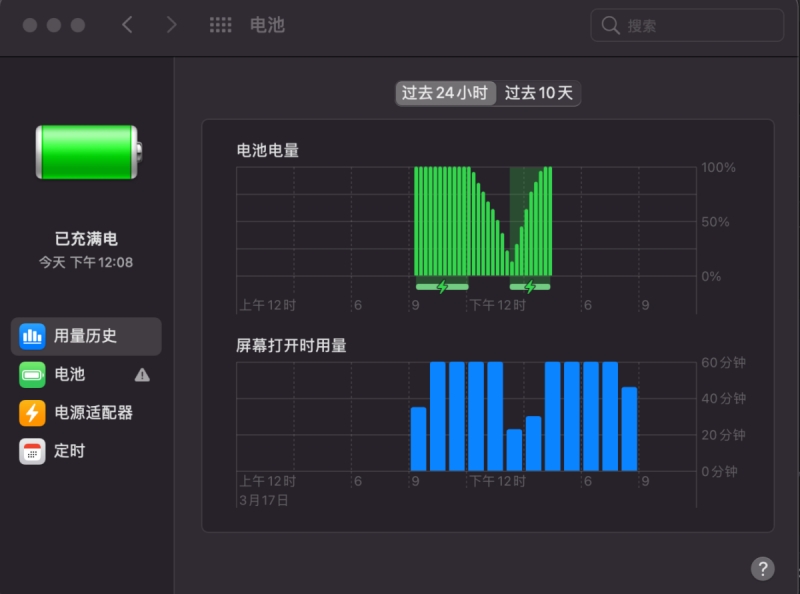This screenshot has width=800, height=594.
Task: Click the 100% axis label
Action: [718, 167]
